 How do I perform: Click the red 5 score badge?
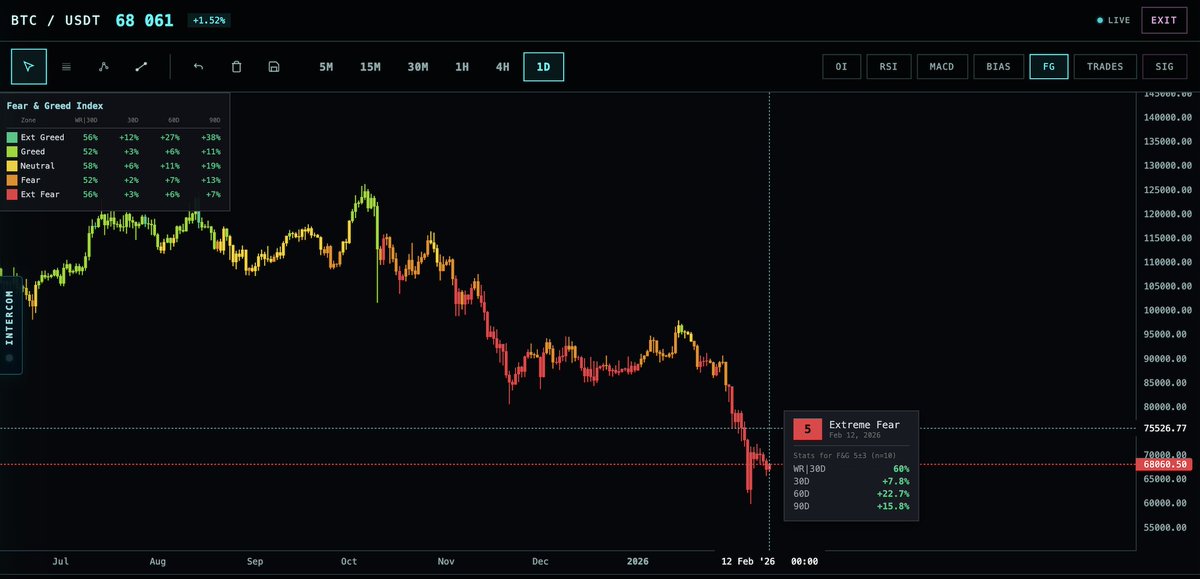(807, 429)
